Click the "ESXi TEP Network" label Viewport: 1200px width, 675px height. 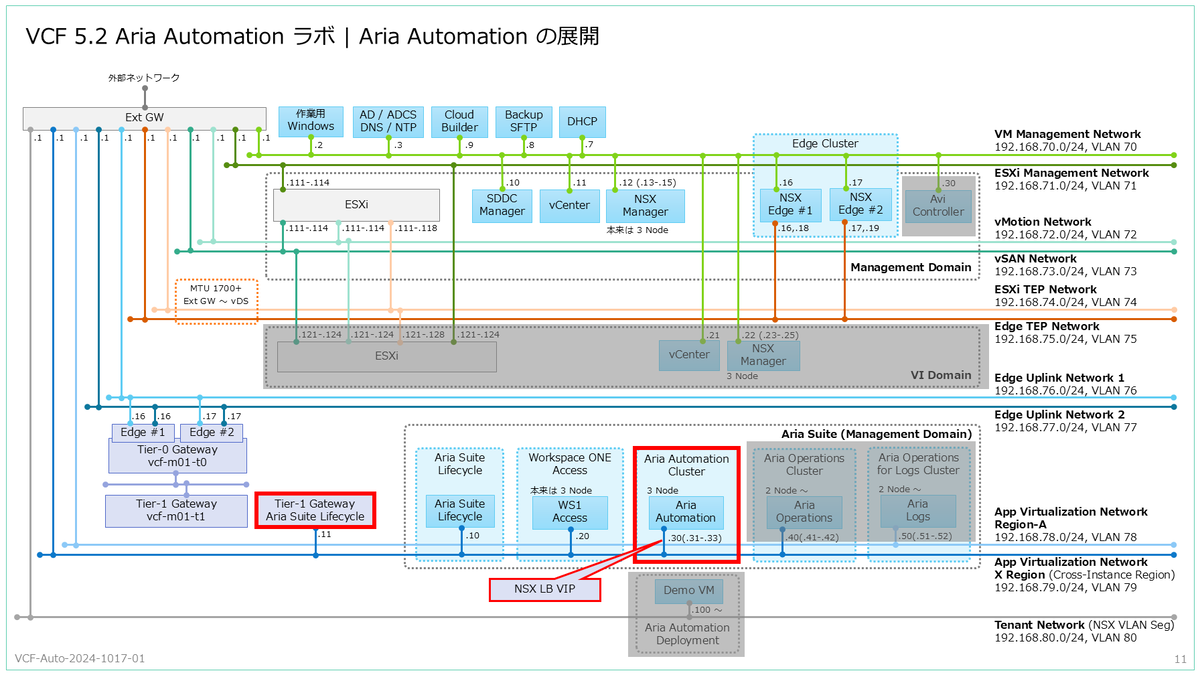point(1045,289)
